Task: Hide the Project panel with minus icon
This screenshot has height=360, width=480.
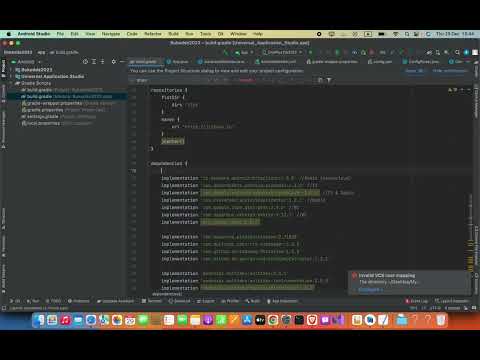Action: click(122, 62)
